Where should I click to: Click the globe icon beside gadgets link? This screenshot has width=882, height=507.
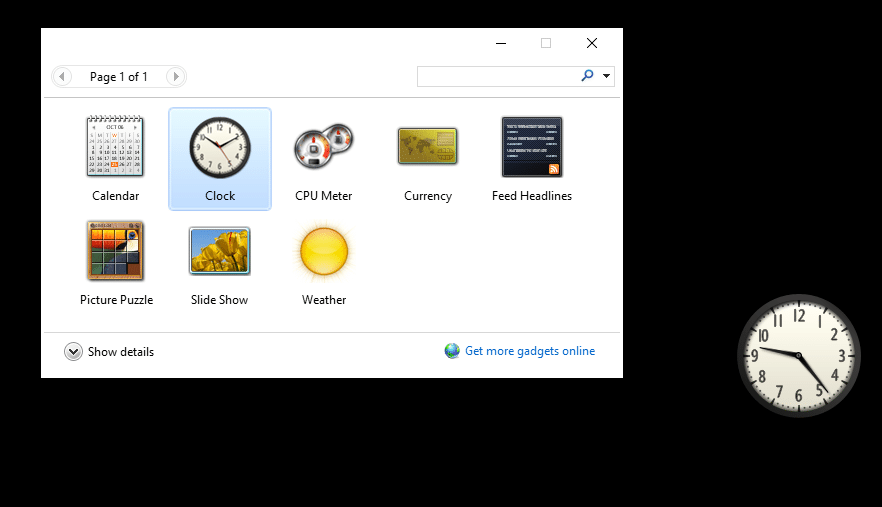pos(452,351)
